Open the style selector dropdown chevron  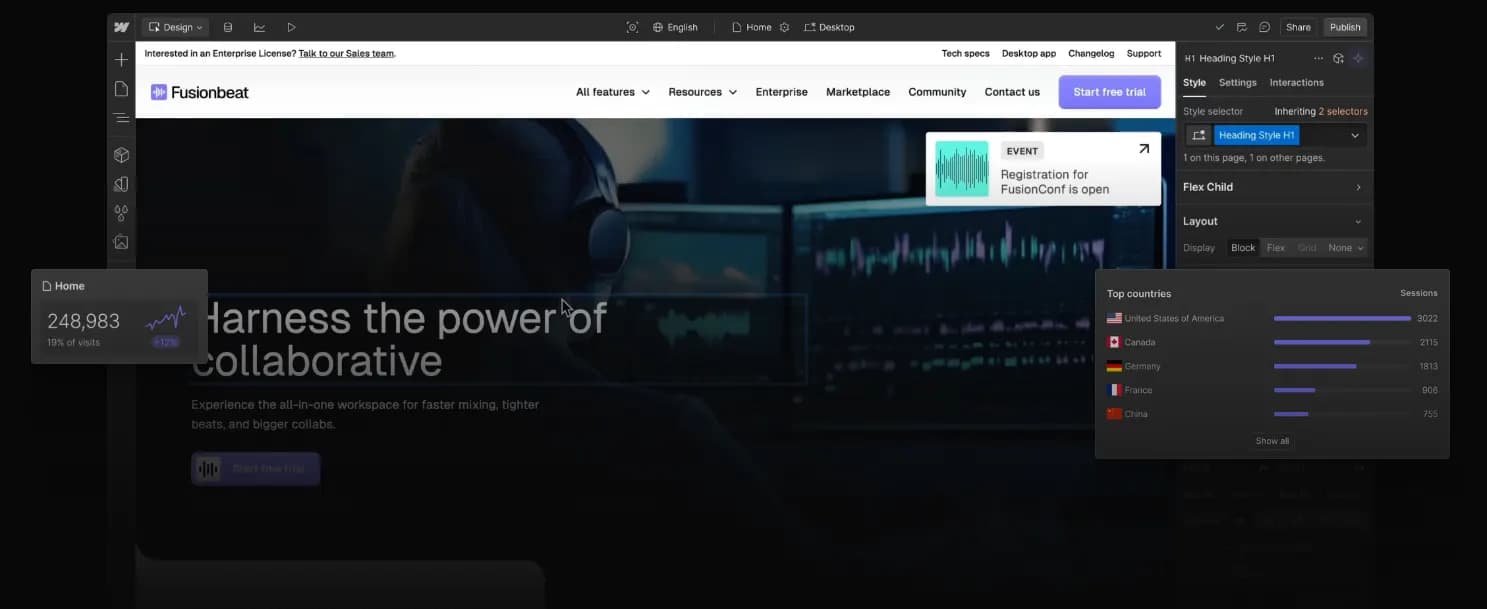click(1355, 135)
